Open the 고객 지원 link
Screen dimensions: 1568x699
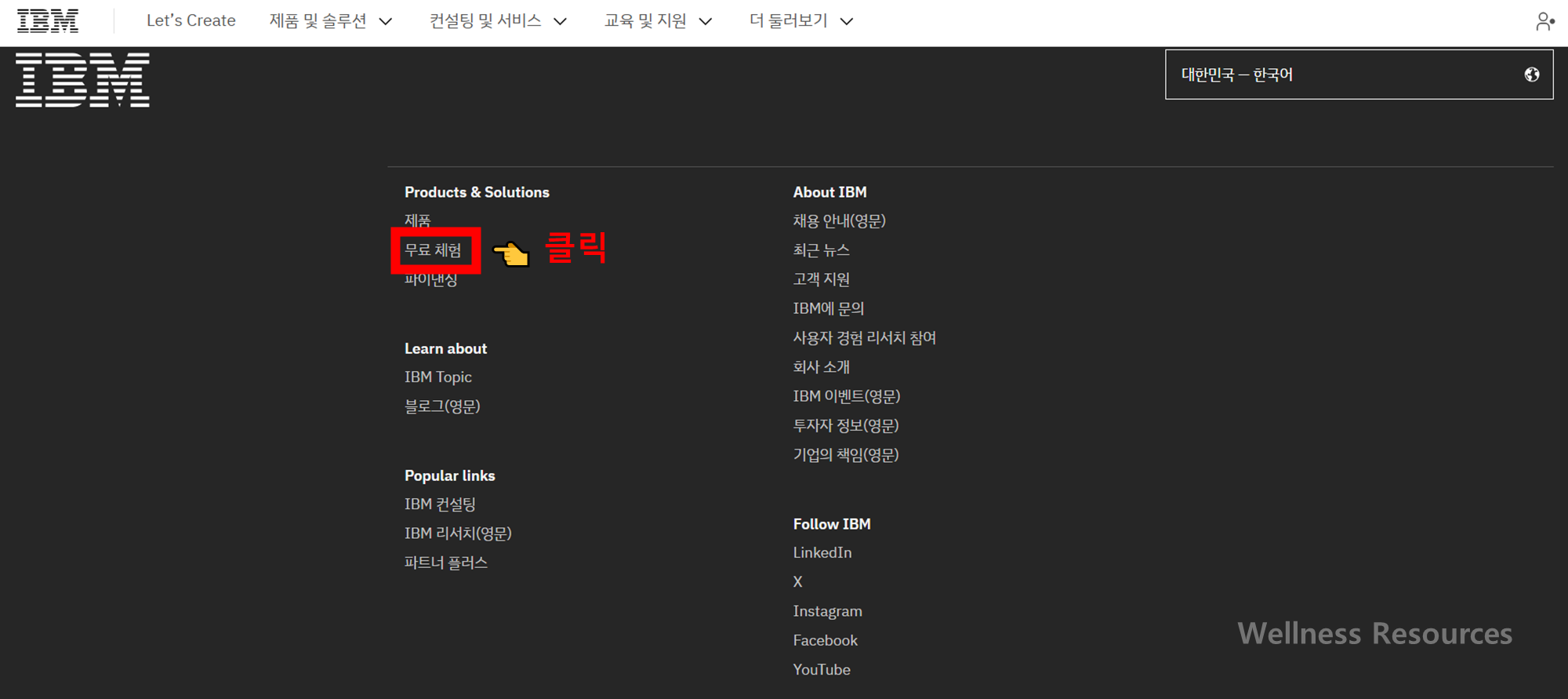(822, 279)
